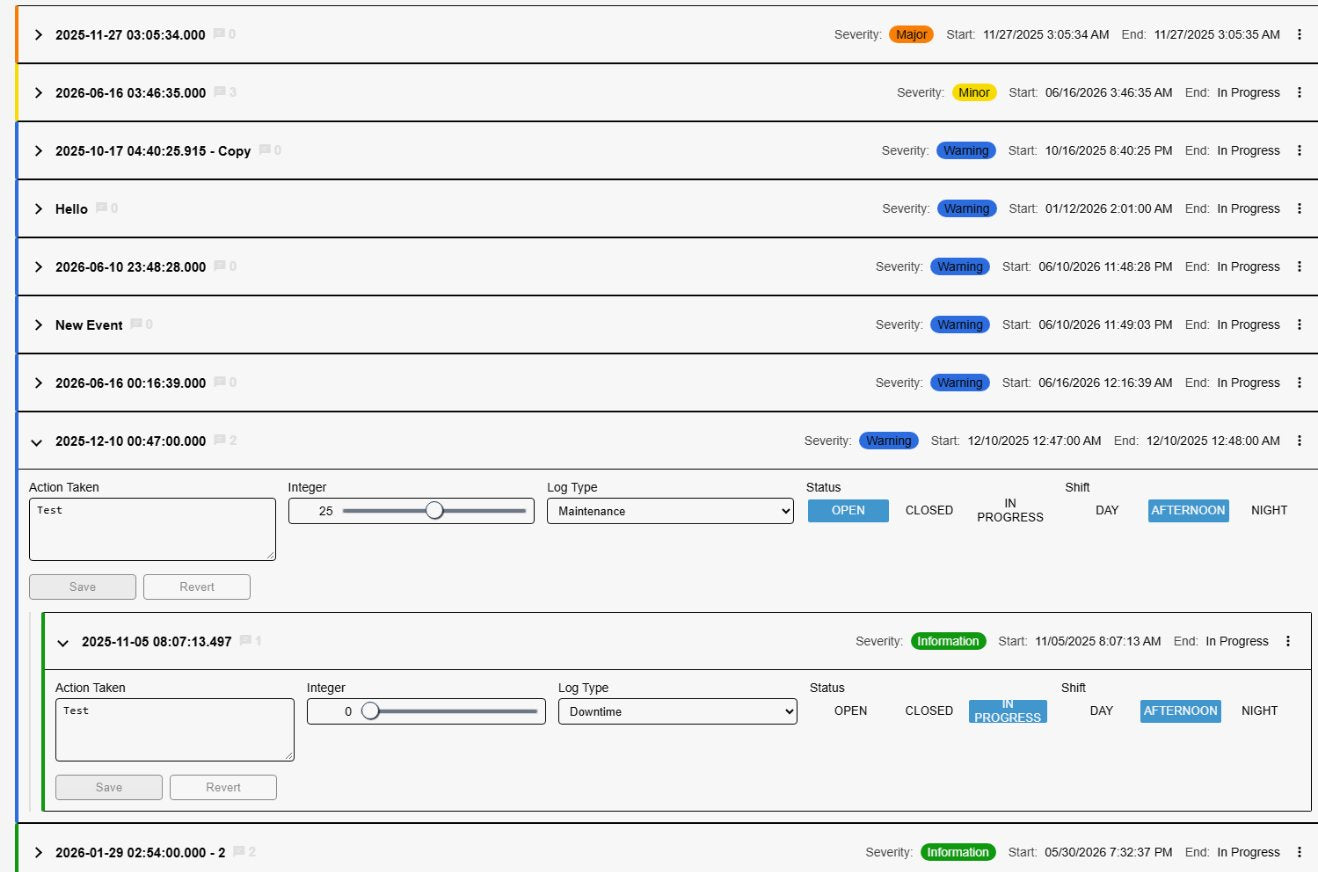This screenshot has height=872, width=1318.
Task: Click Revert in the nested 2025-11-05 event
Action: [223, 787]
